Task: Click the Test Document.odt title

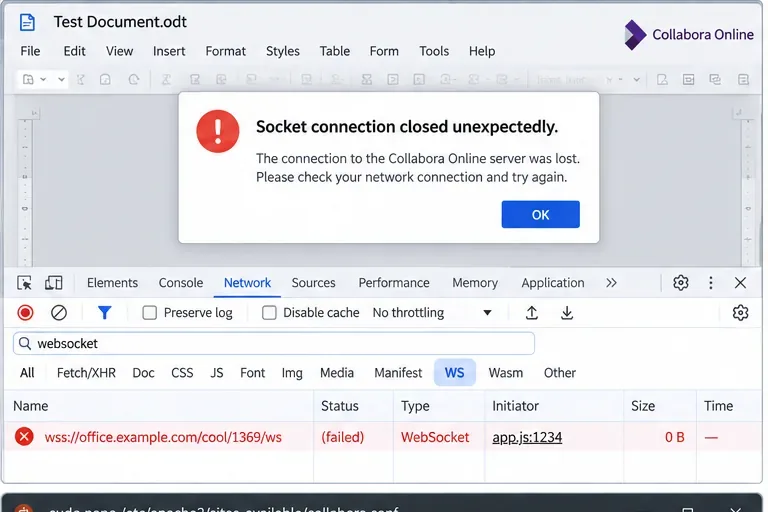Action: pos(120,22)
